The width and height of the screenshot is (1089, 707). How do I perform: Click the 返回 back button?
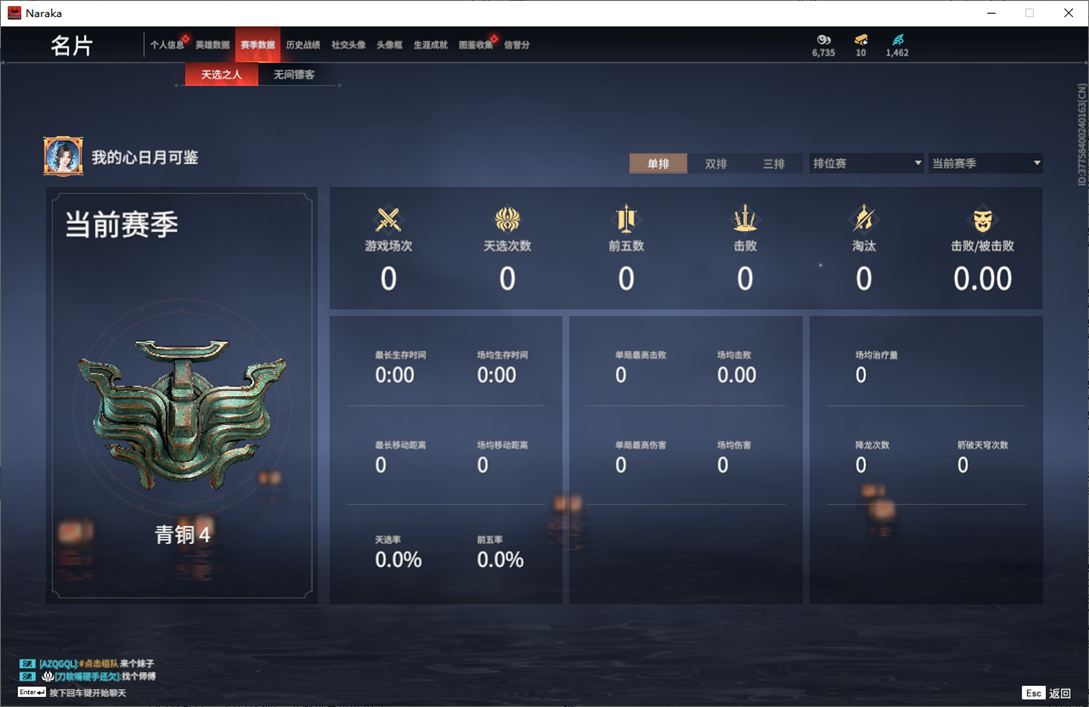click(x=1059, y=693)
